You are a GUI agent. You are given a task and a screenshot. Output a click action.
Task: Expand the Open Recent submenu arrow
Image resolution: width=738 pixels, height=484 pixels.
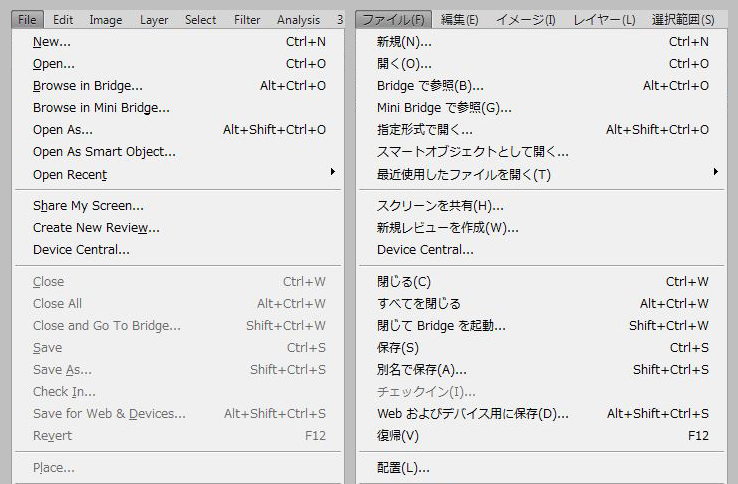[x=332, y=171]
